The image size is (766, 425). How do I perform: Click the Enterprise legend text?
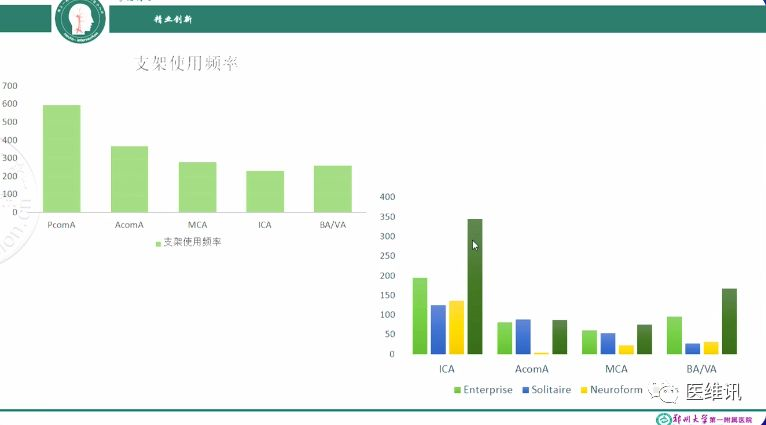point(488,390)
